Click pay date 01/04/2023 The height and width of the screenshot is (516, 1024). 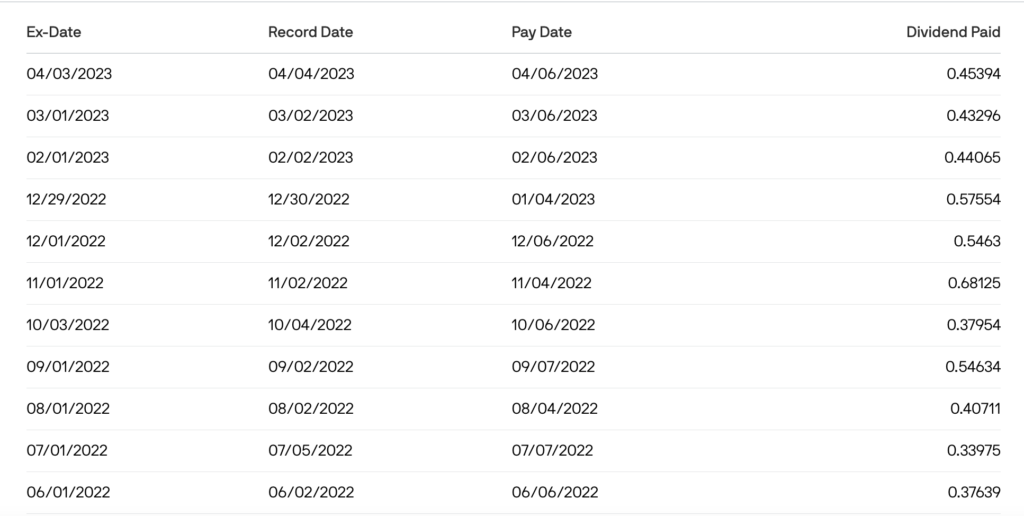[553, 200]
